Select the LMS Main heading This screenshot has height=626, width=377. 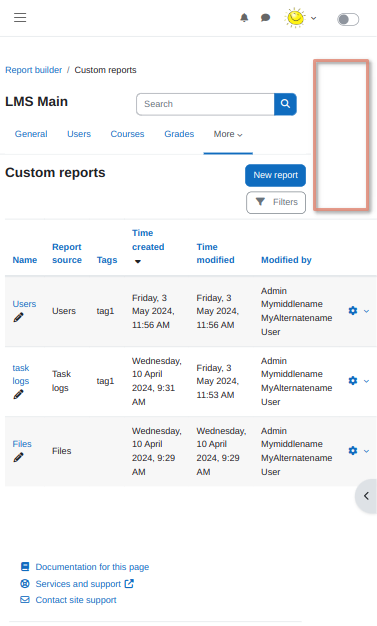(x=36, y=101)
